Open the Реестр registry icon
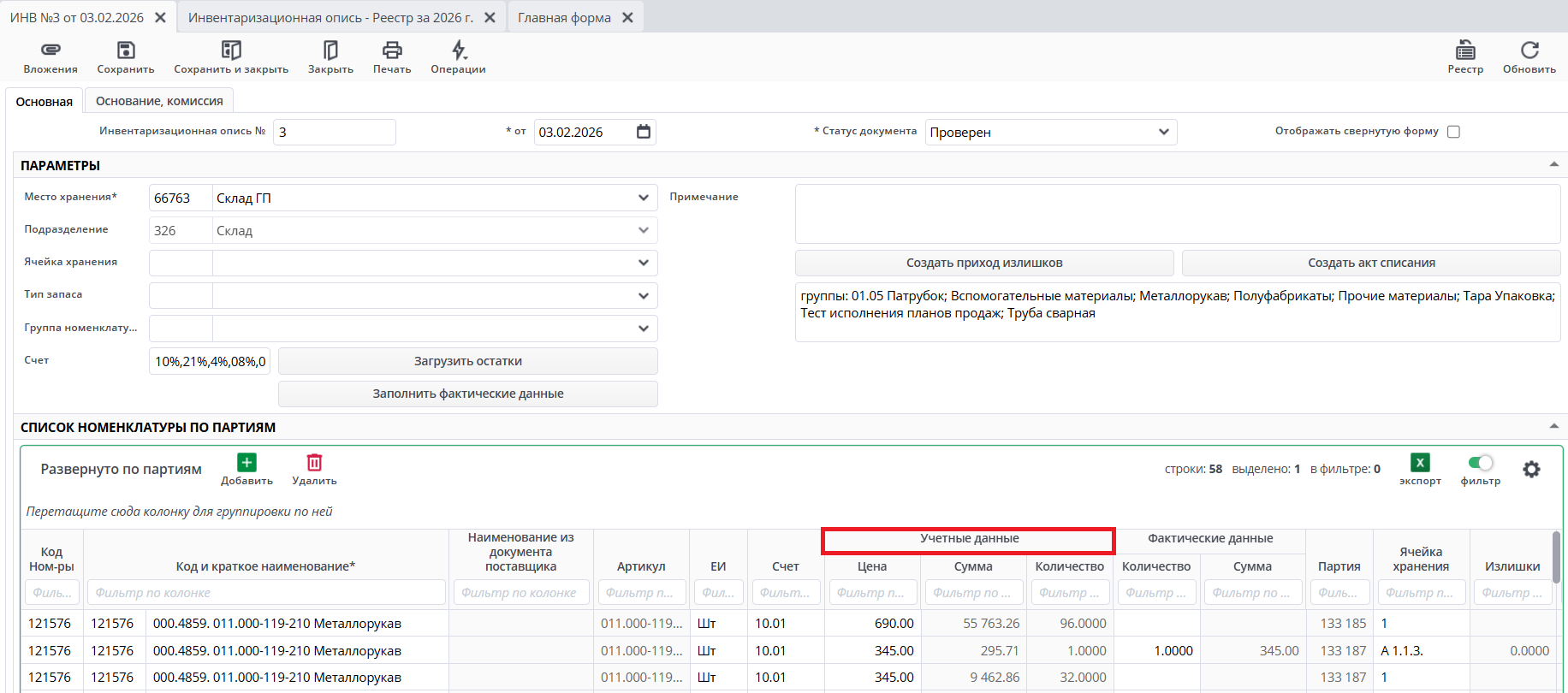The height and width of the screenshot is (693, 1568). [1465, 50]
